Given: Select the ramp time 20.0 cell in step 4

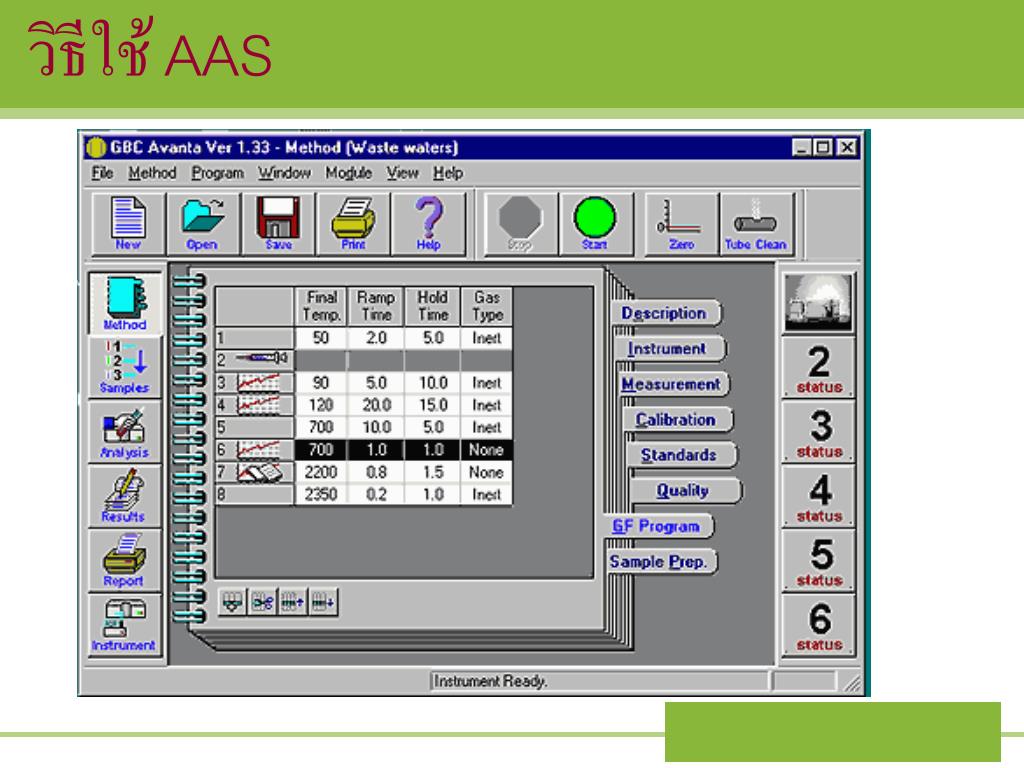Looking at the screenshot, I should [x=376, y=405].
